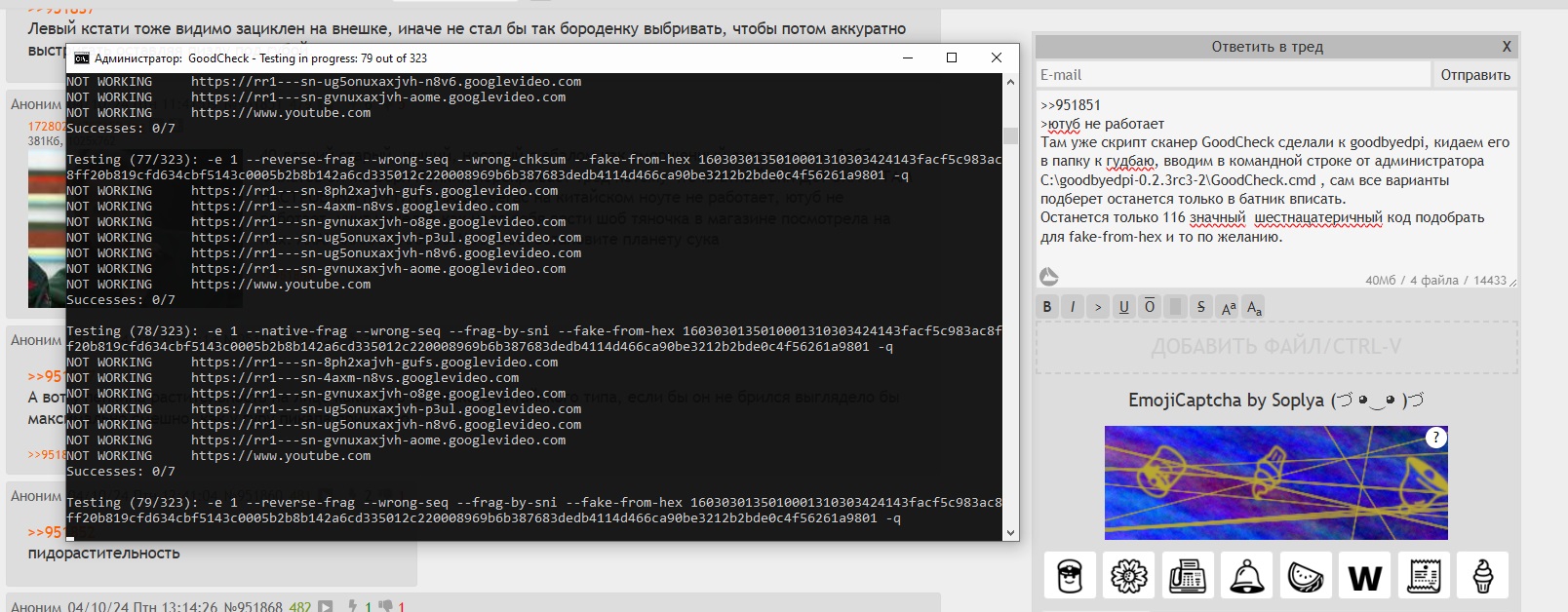Apply overline formatting with the O button

coord(1150,307)
